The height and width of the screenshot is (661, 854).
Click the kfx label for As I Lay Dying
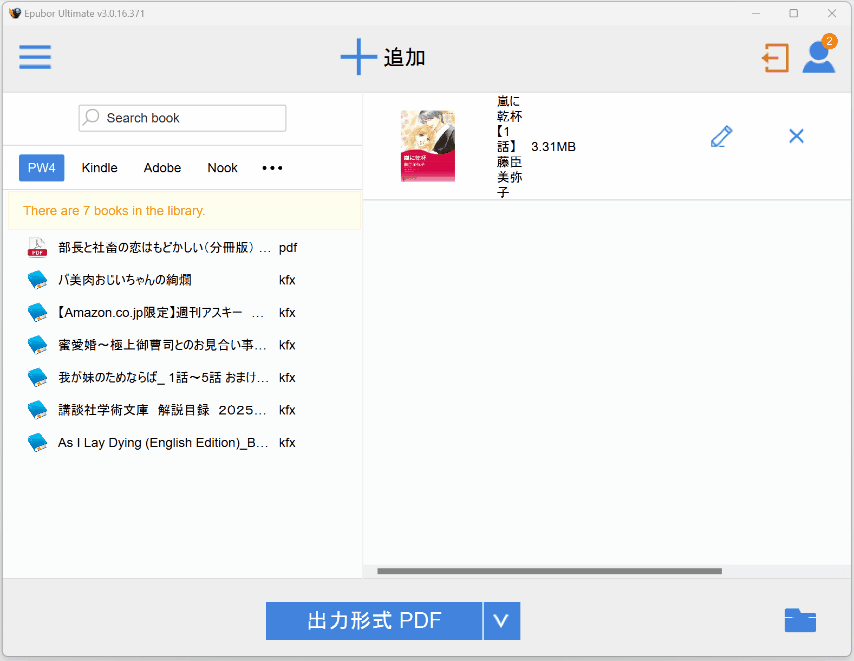287,443
